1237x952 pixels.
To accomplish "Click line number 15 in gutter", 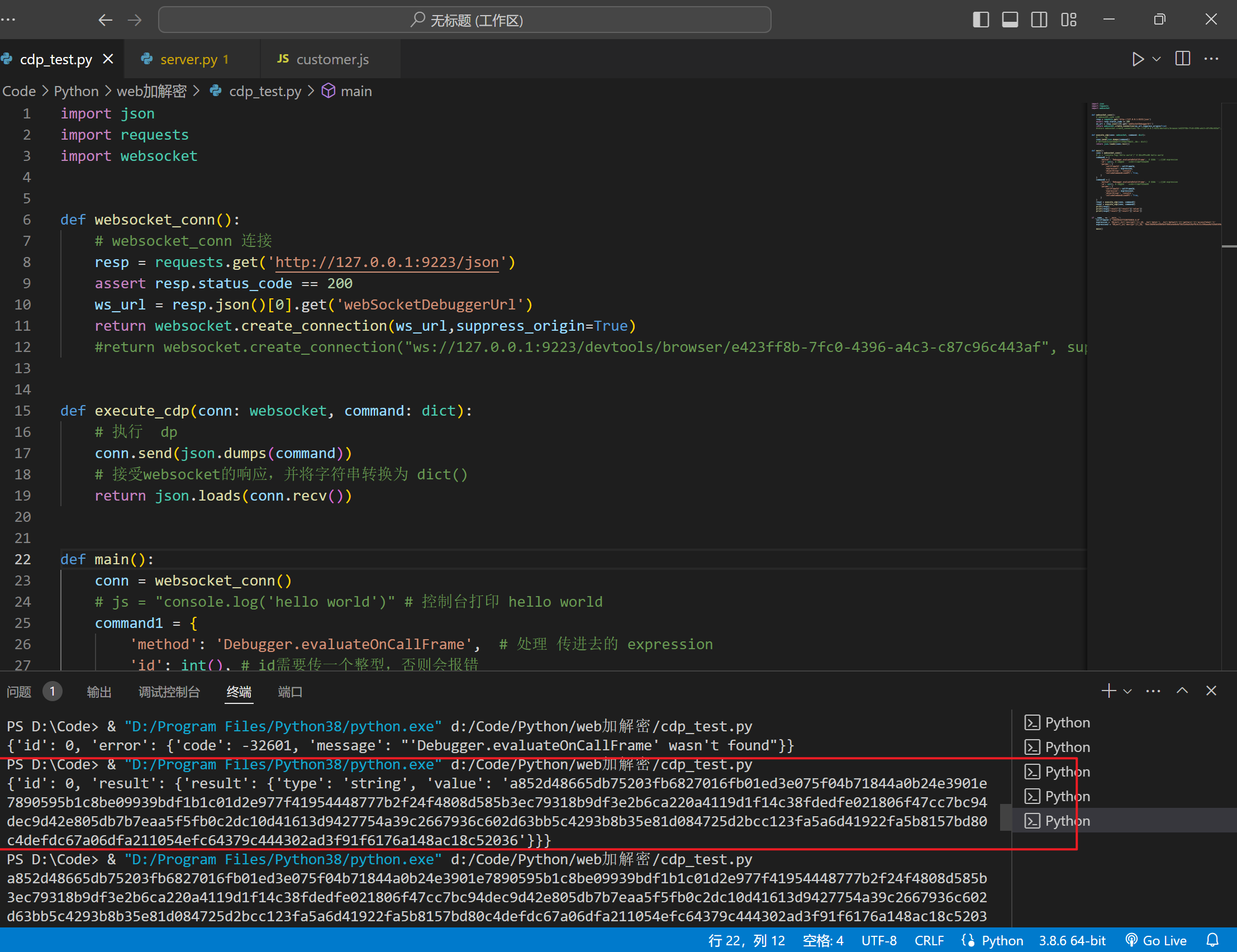I will tap(23, 411).
